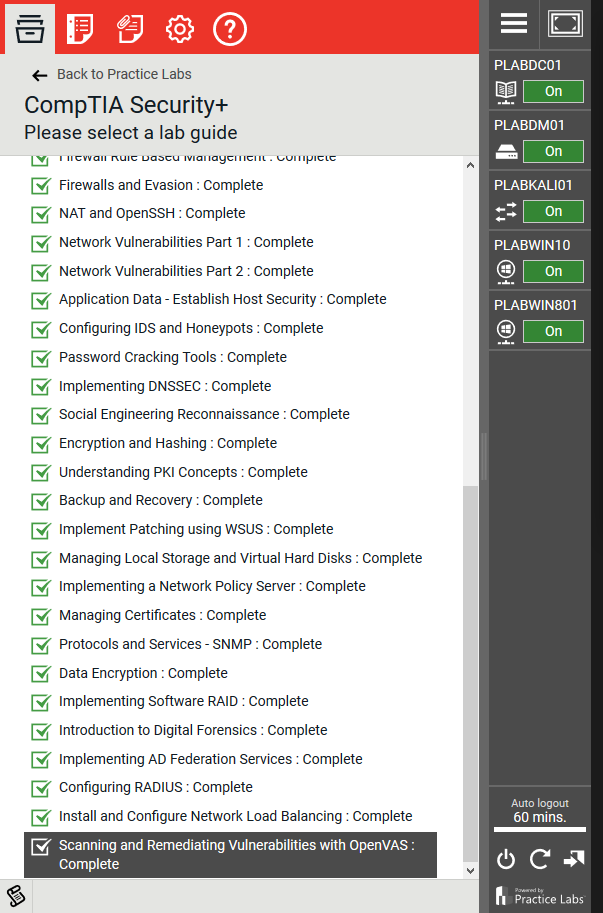Viewport: 603px width, 913px height.
Task: Open Implement Patching using WSUS lab
Action: (196, 529)
